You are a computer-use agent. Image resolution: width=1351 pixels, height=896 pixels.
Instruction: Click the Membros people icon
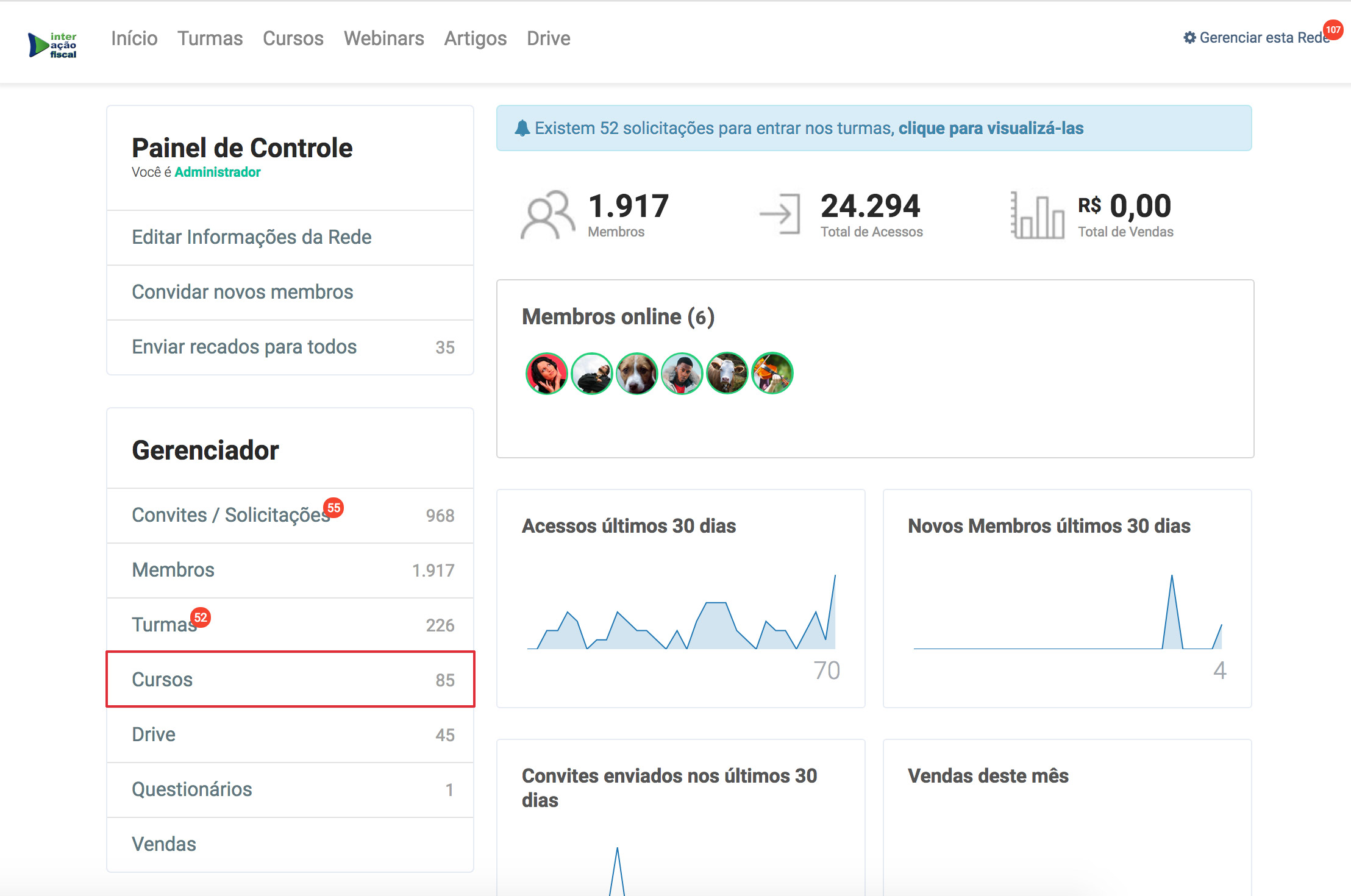coord(547,215)
